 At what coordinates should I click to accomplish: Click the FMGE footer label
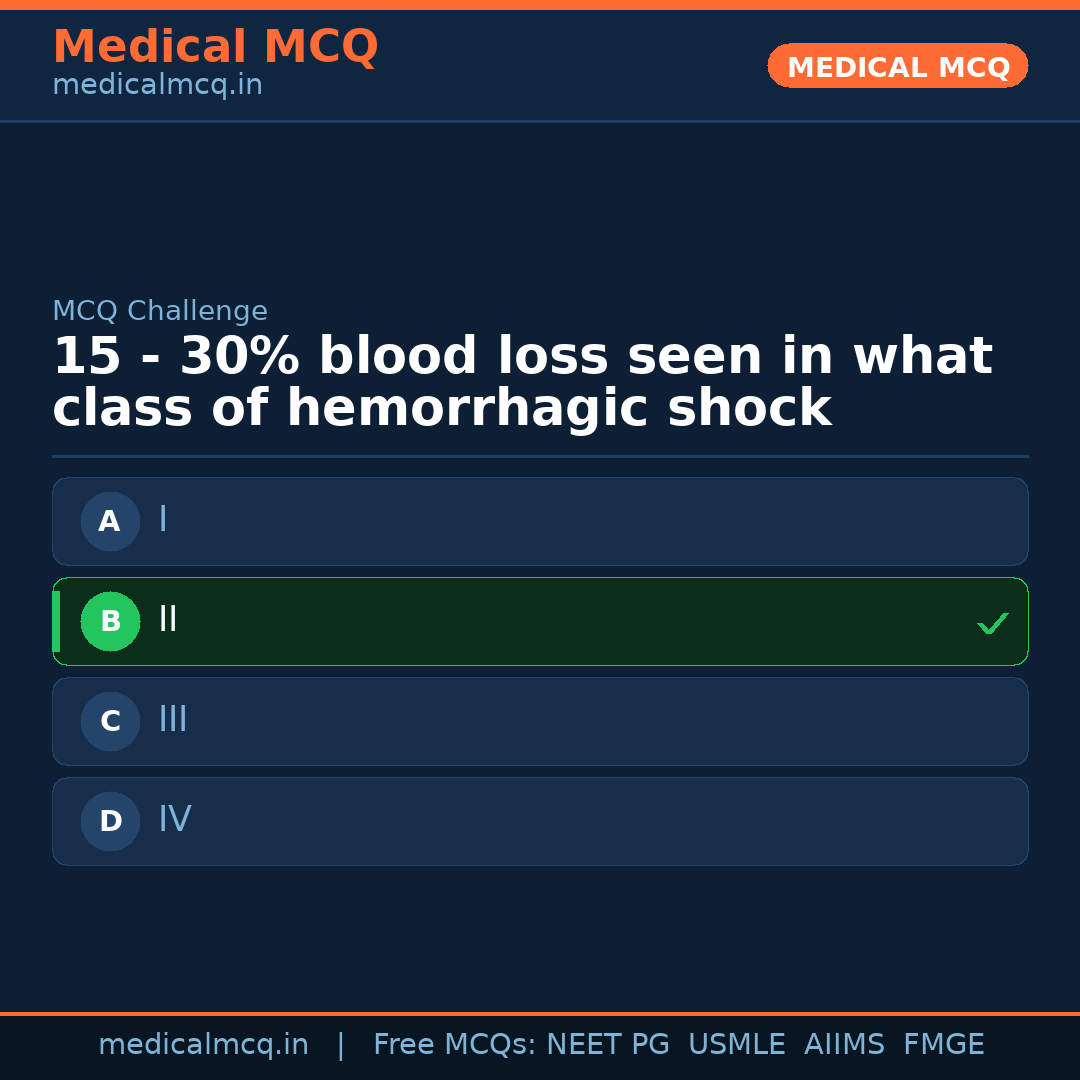tap(943, 1043)
